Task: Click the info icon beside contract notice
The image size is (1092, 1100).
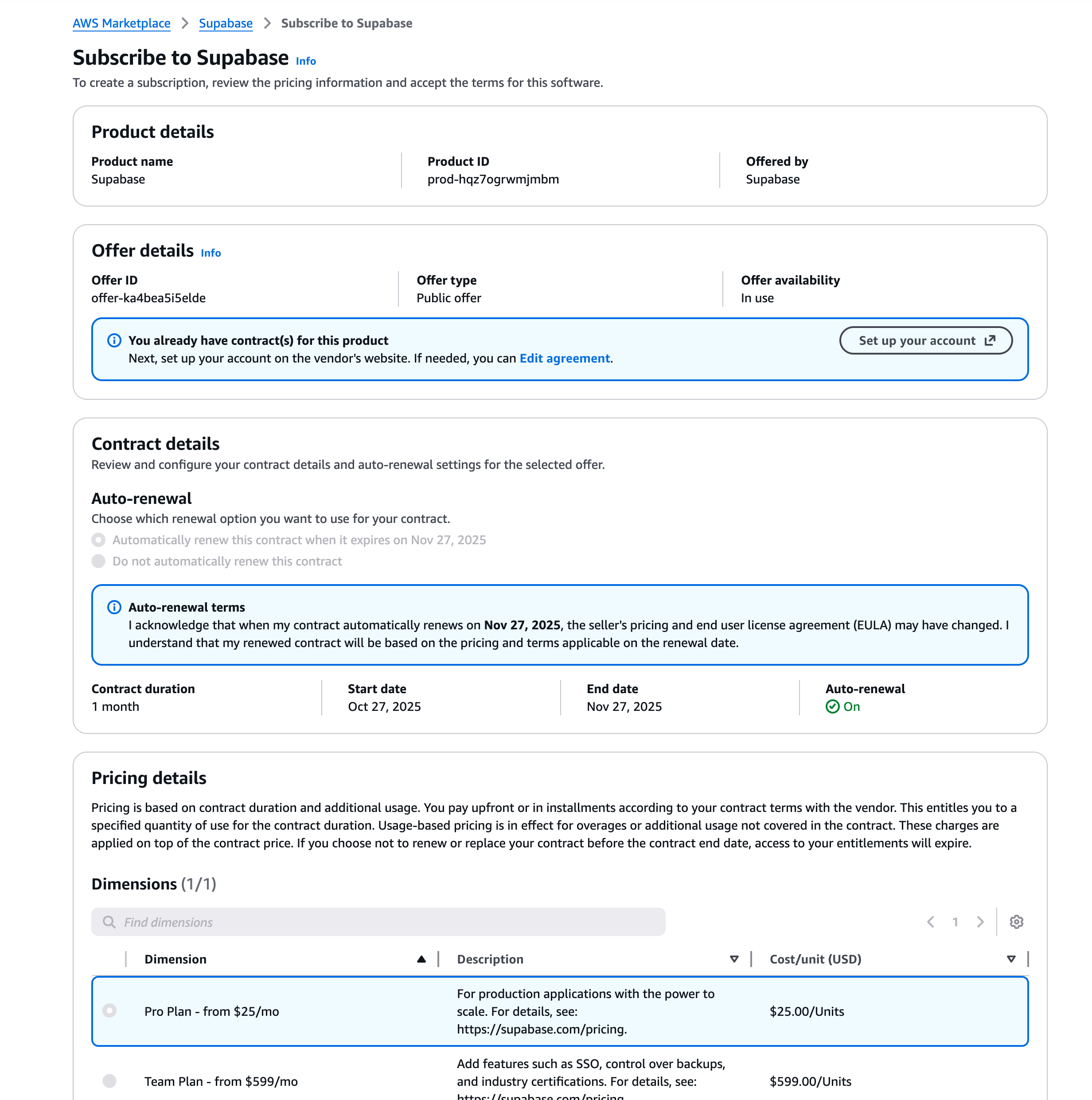Action: (x=114, y=340)
